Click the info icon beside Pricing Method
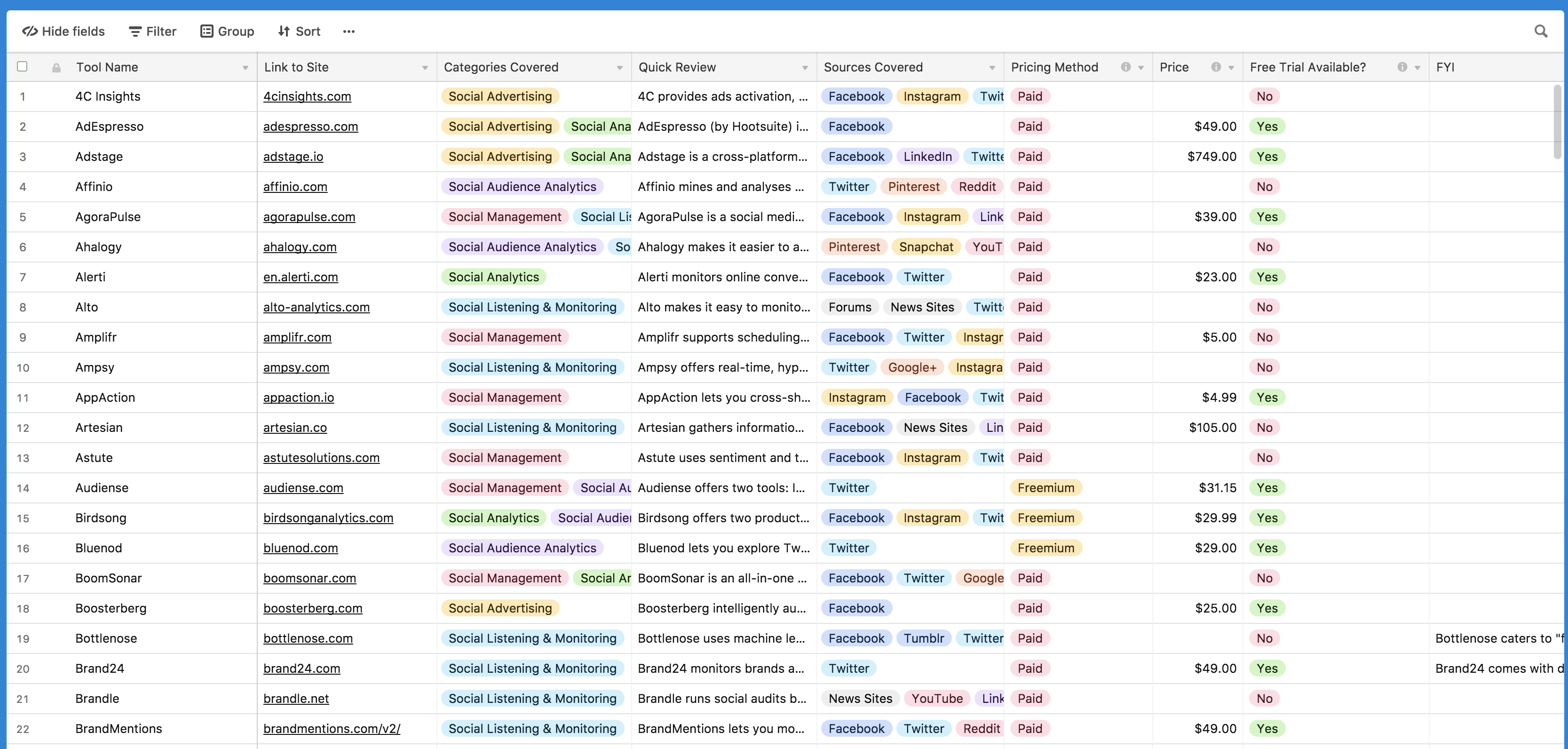Screen dimensions: 1568x749 (x=1126, y=67)
